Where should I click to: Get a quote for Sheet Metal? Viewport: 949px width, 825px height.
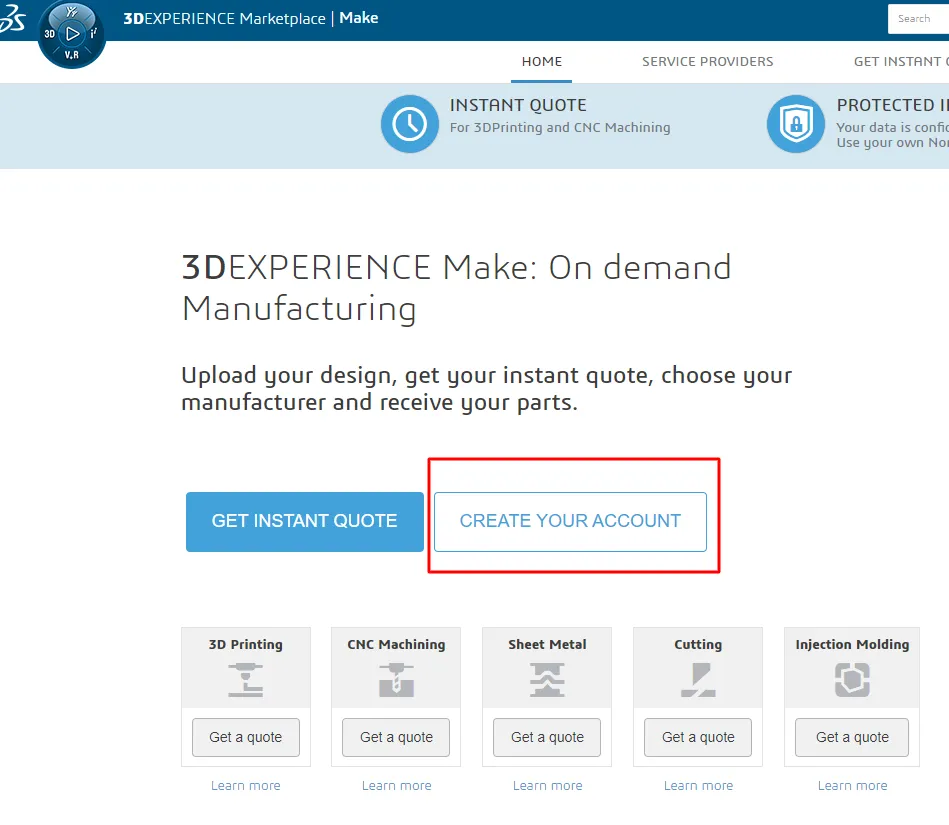pyautogui.click(x=546, y=737)
